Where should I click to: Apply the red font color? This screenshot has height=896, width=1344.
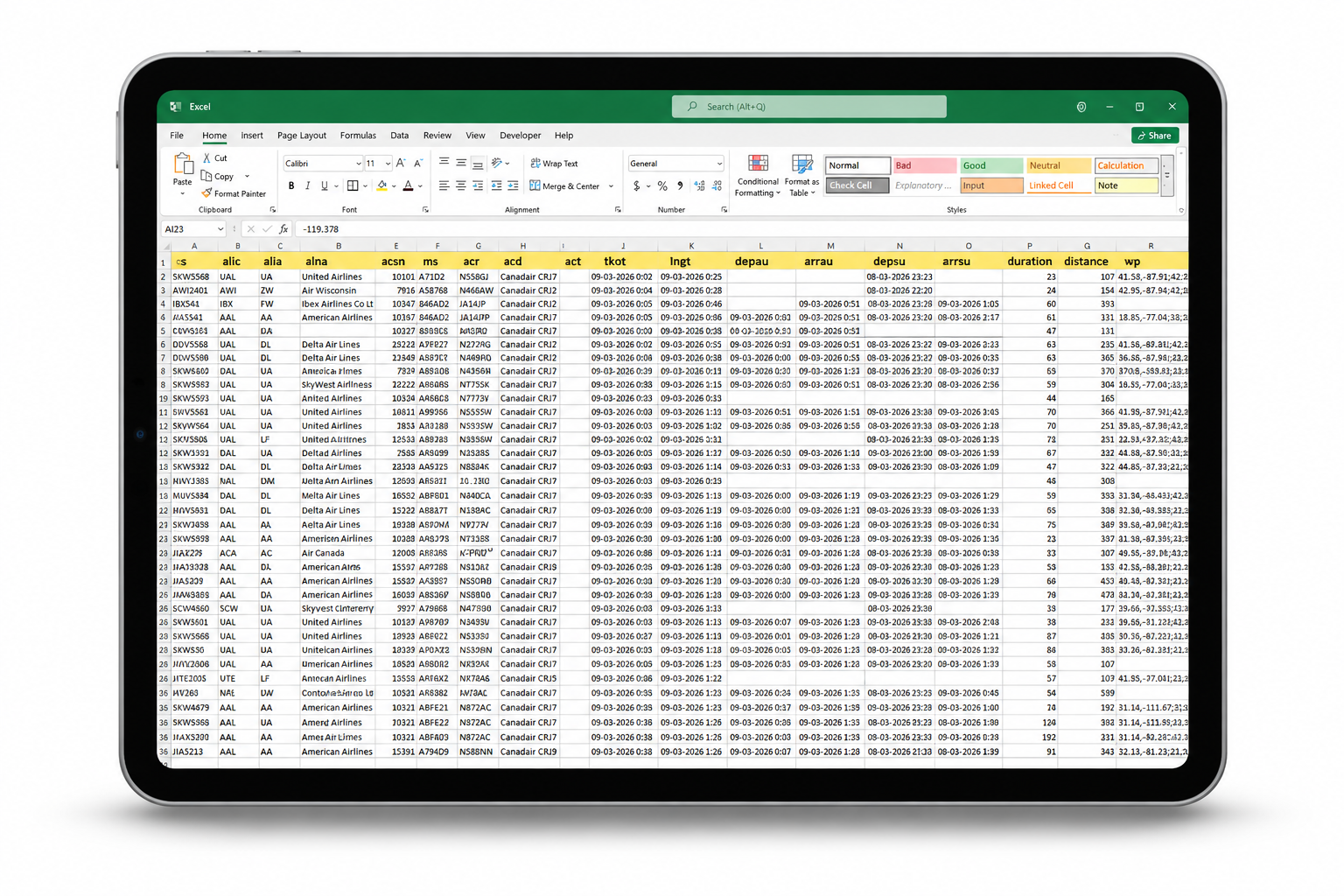pos(408,185)
